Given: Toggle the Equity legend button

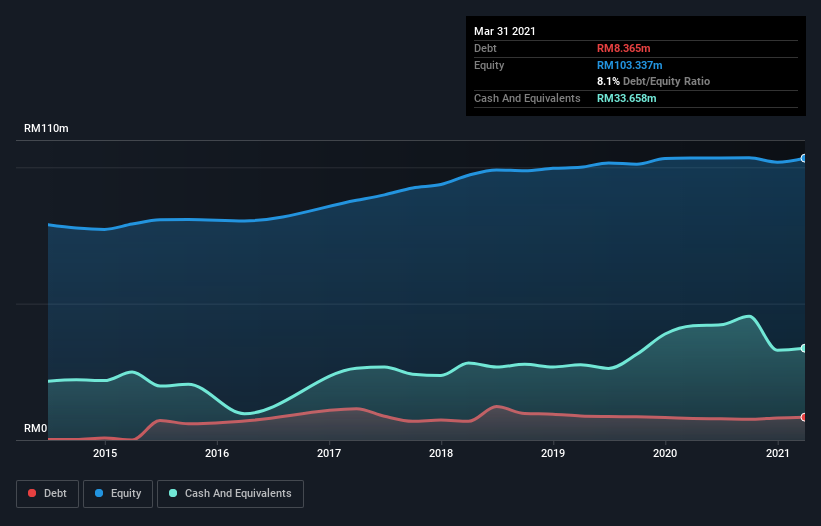Looking at the screenshot, I should [118, 494].
